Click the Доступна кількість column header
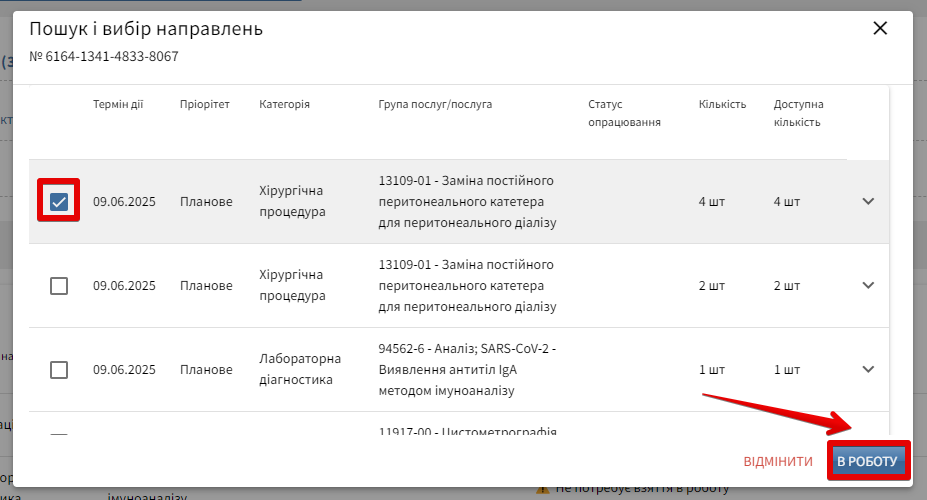 [x=798, y=113]
